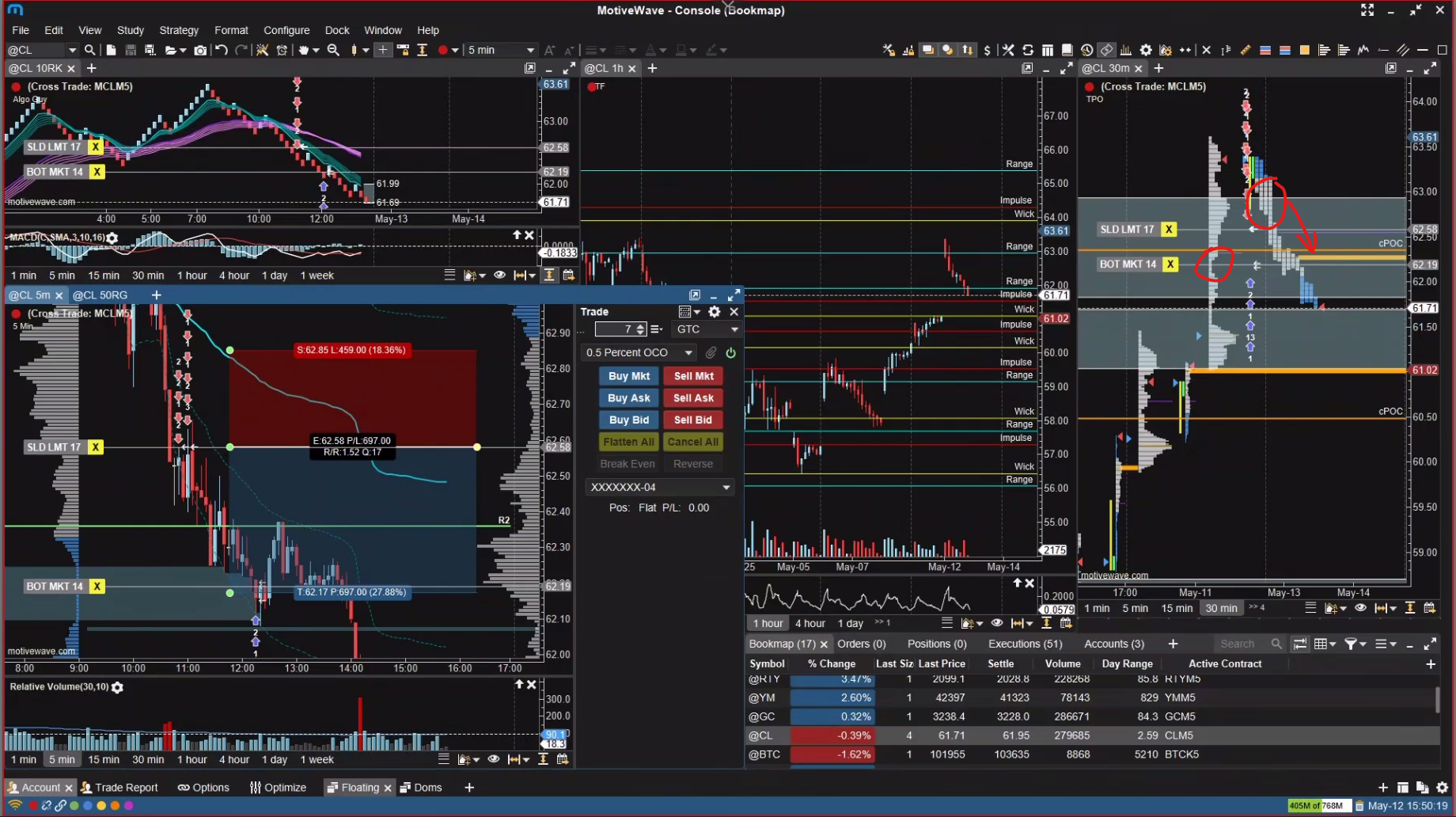
Task: Open the @CL symbol dropdown arrow
Action: click(71, 50)
